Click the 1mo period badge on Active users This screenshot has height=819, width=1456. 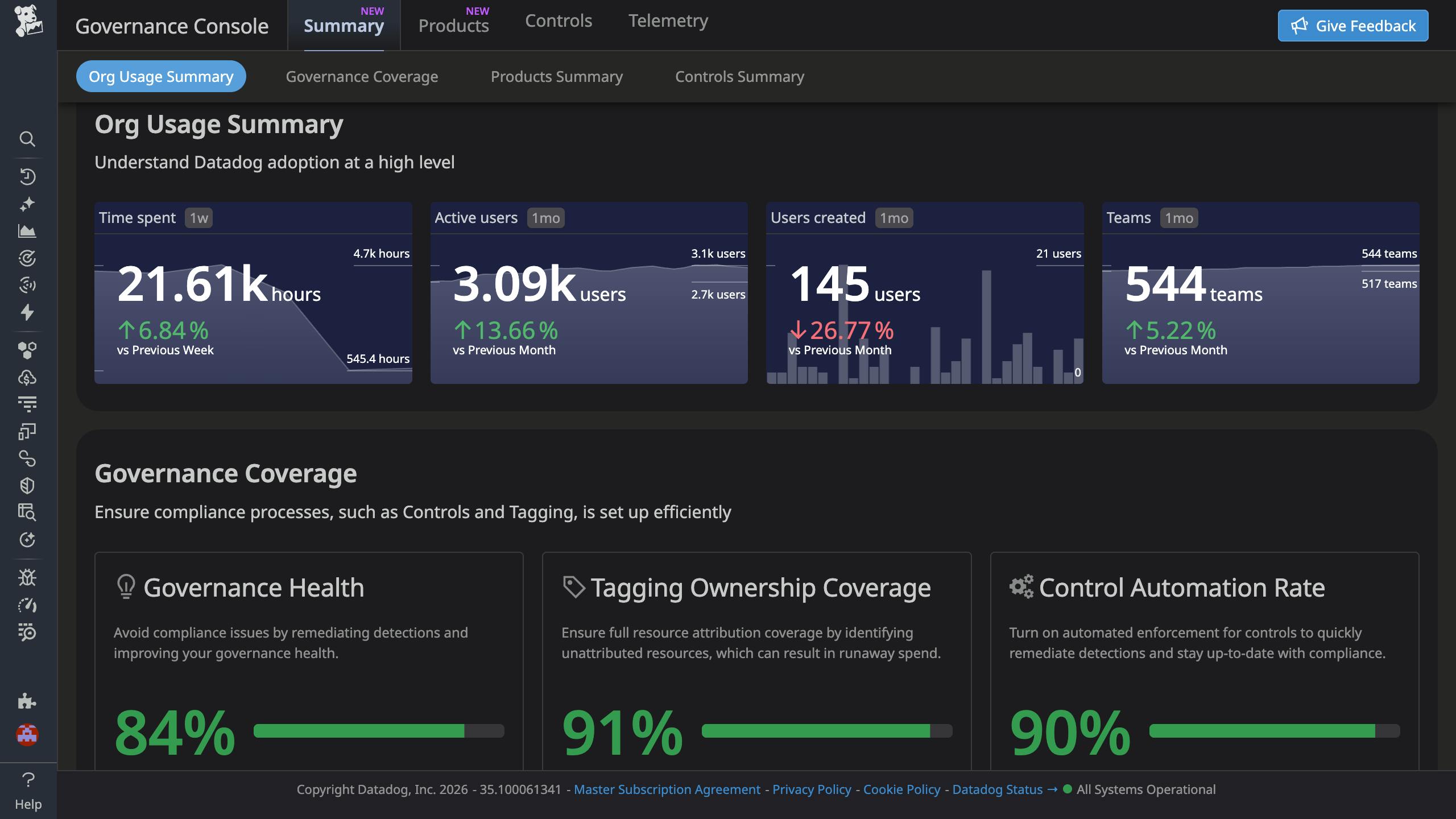point(544,218)
